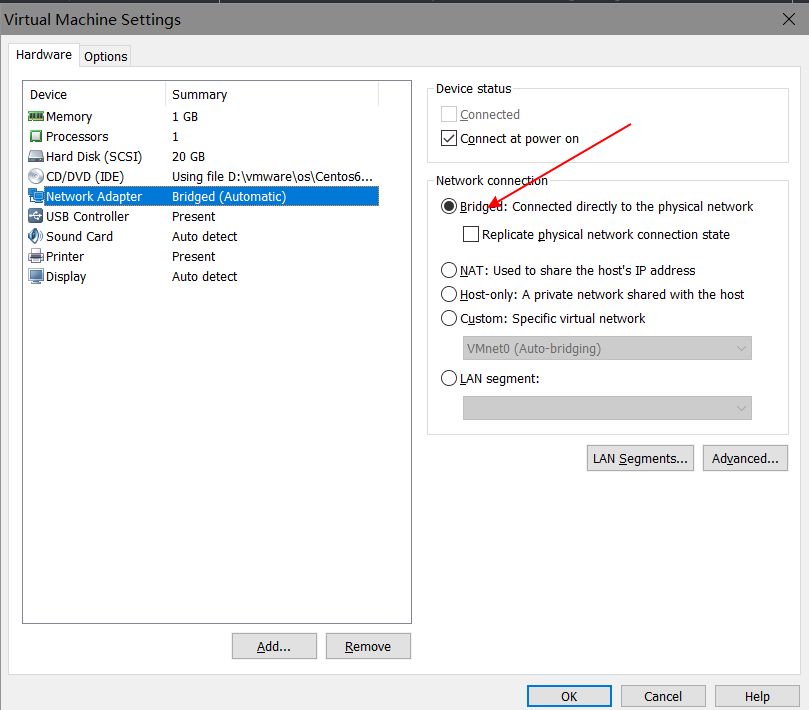Click the Display monitor icon
This screenshot has width=809, height=710.
pos(36,276)
